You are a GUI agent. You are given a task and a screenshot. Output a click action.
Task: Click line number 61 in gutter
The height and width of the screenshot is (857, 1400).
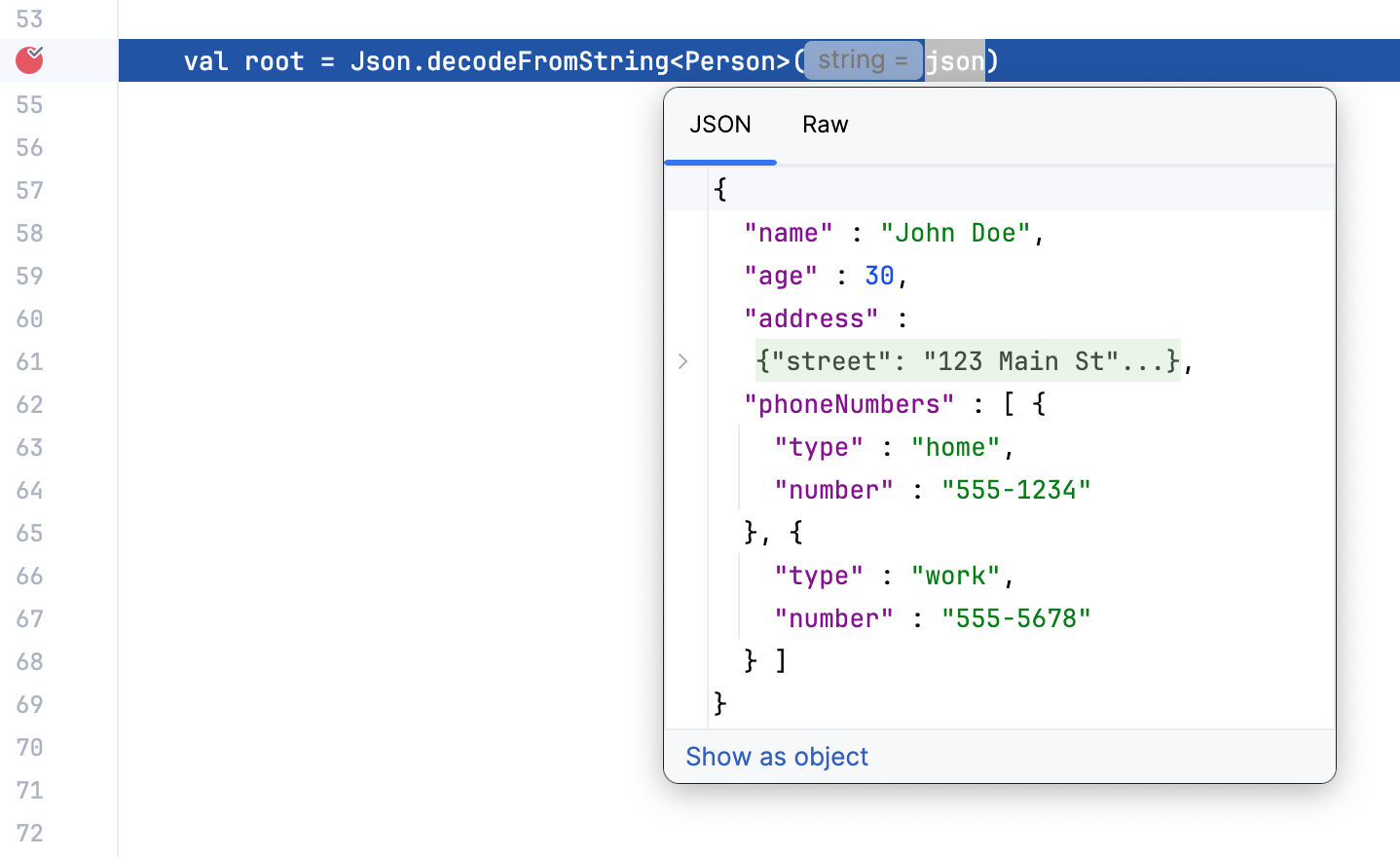pos(29,361)
